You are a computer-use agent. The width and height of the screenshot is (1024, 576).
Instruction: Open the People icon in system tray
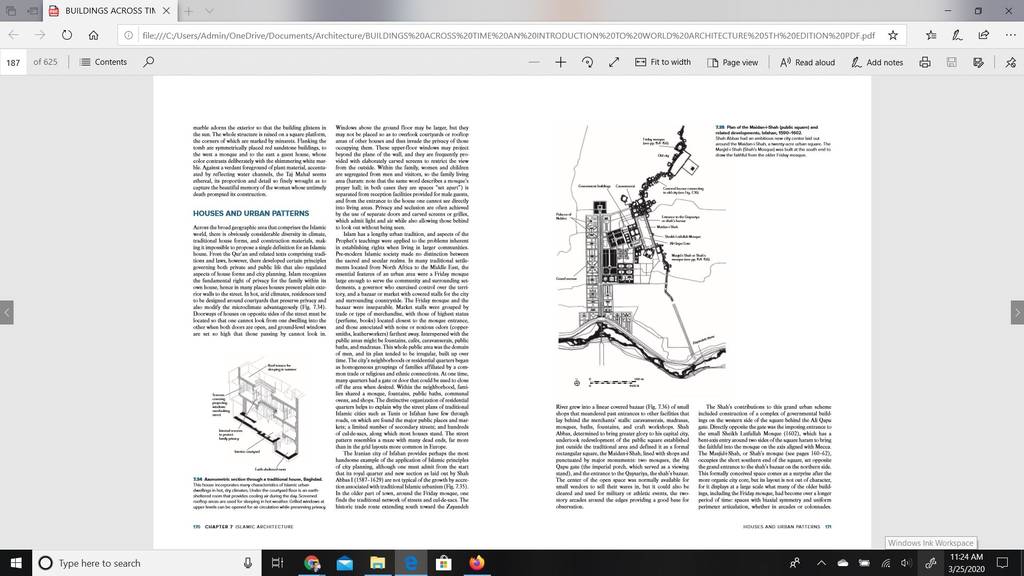[x=795, y=563]
